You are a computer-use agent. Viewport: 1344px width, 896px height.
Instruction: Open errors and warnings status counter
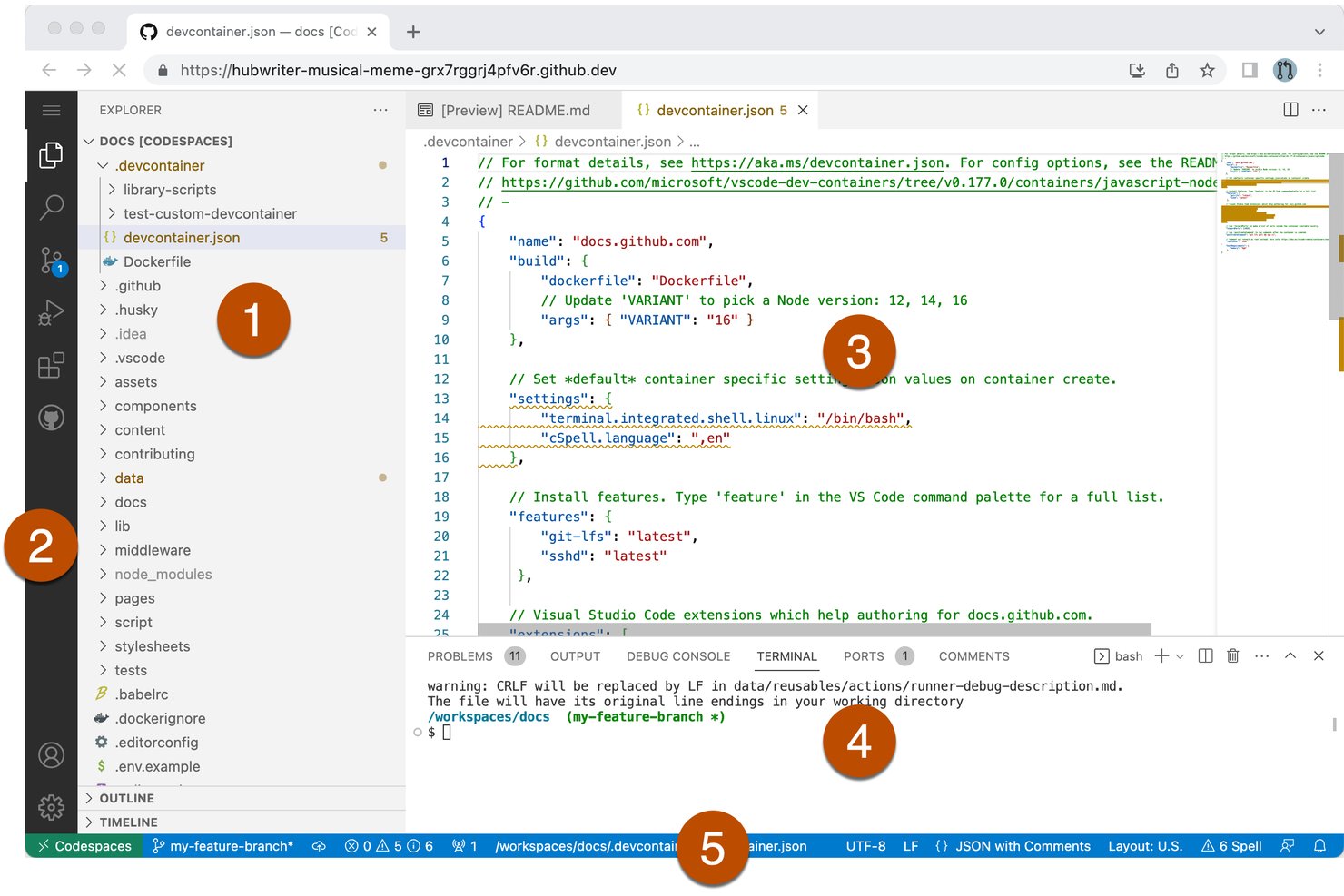389,846
